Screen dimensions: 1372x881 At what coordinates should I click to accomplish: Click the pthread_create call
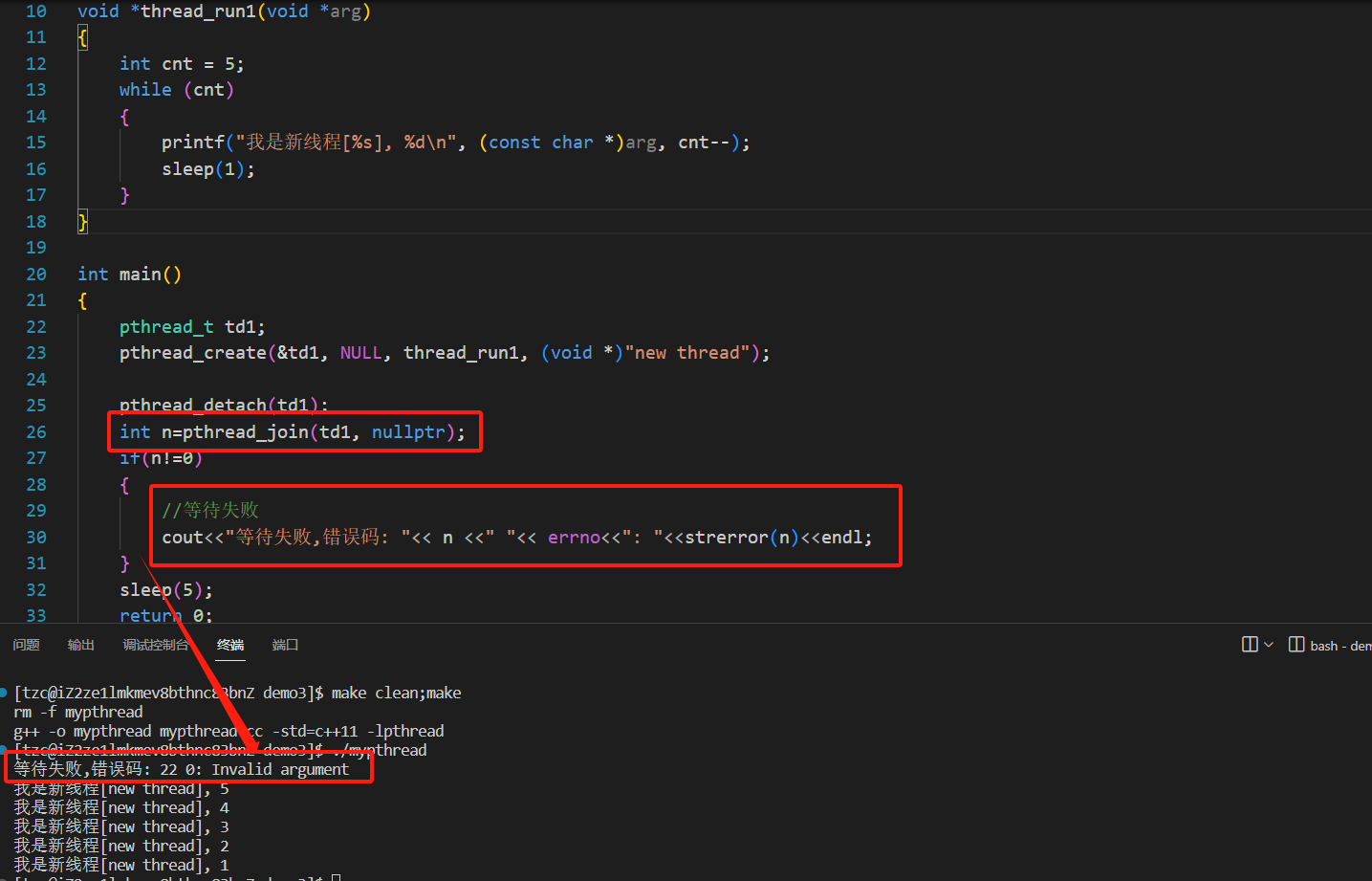(193, 353)
